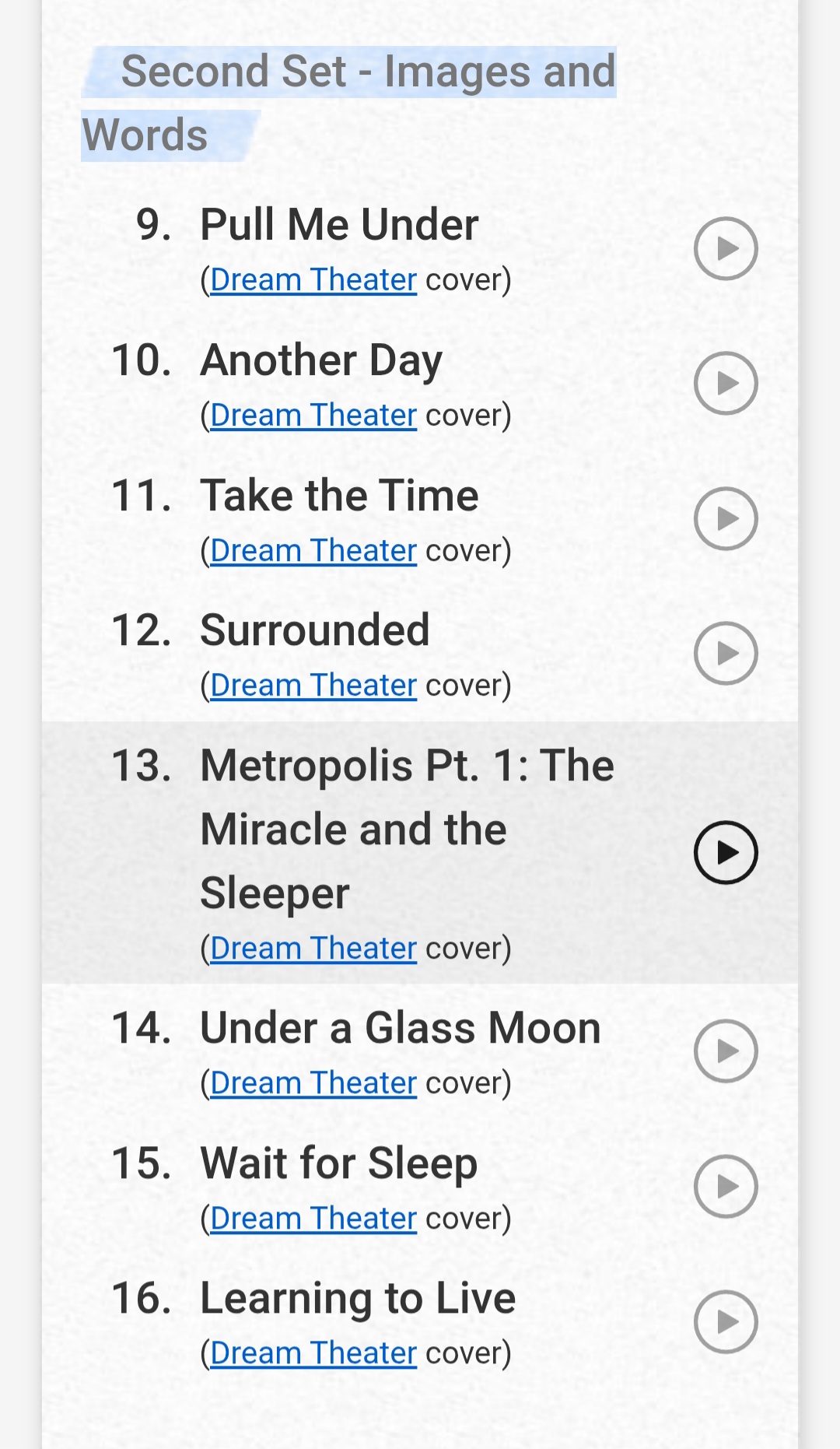Image resolution: width=840 pixels, height=1449 pixels.
Task: Select the Learning to Live song title
Action: pyautogui.click(x=358, y=1298)
